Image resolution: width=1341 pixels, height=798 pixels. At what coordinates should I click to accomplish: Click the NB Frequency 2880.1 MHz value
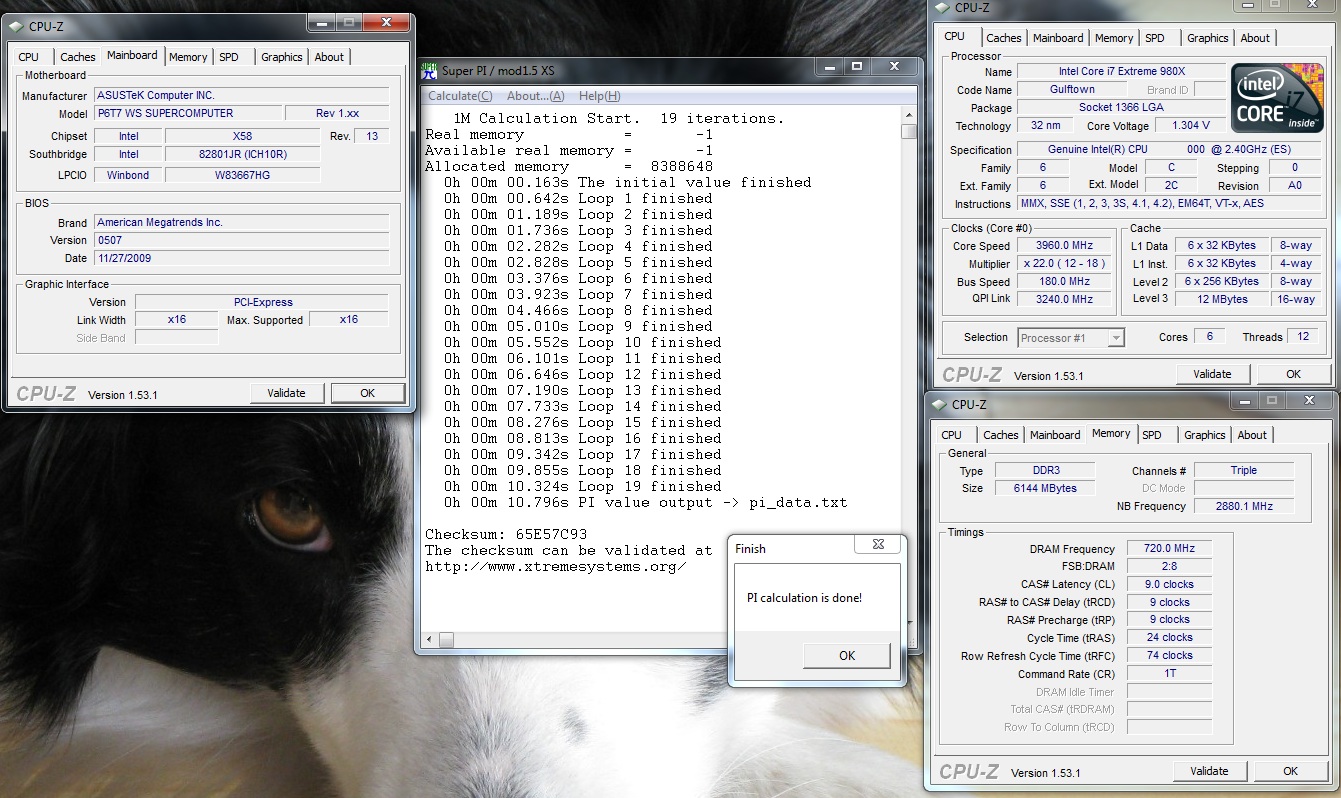[1244, 506]
